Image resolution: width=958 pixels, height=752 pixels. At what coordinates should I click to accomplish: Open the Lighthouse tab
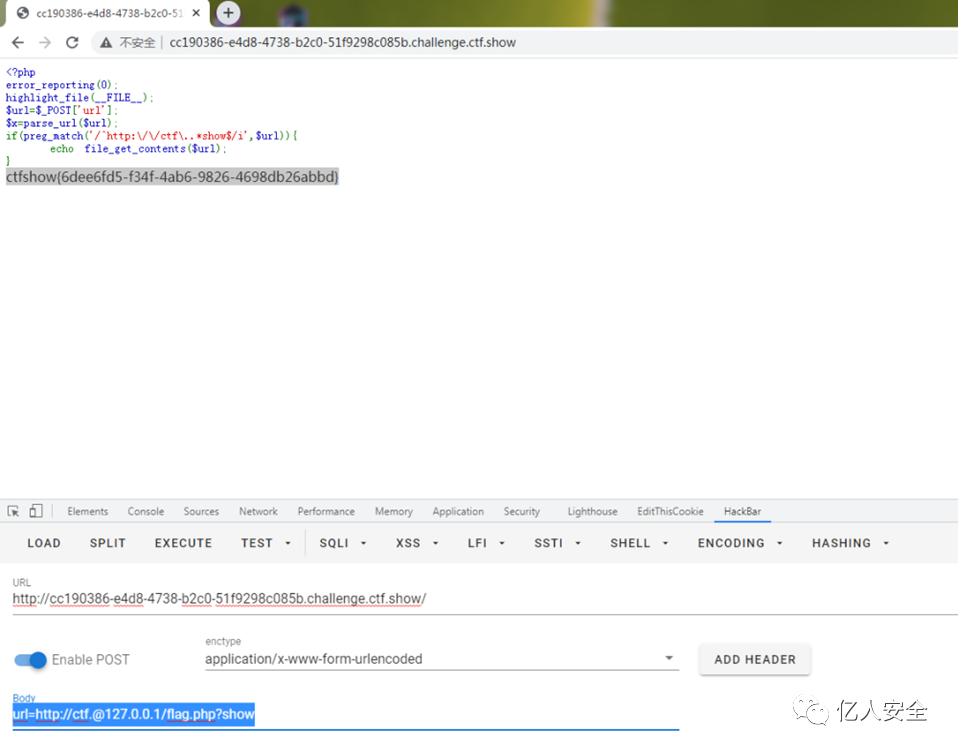592,511
